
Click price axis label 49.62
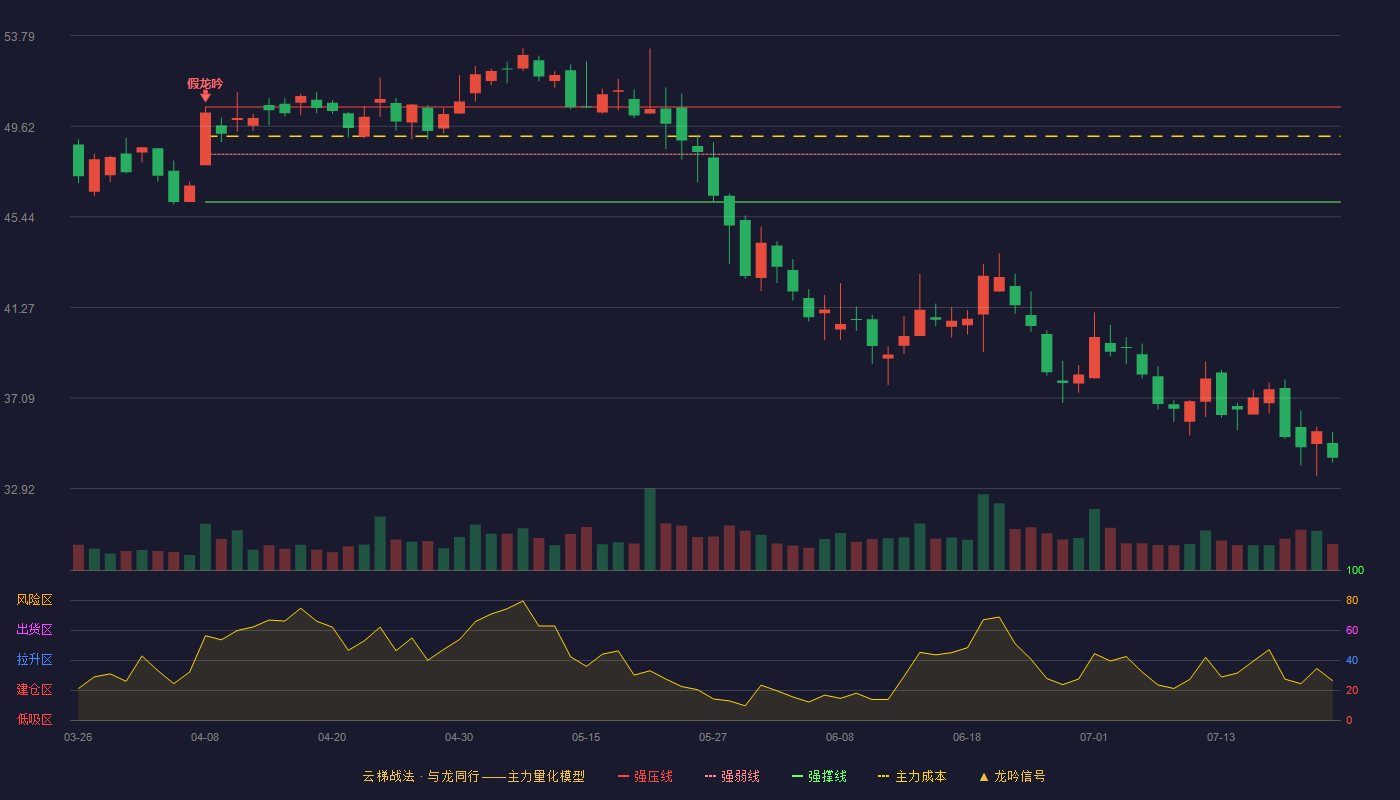(19, 127)
